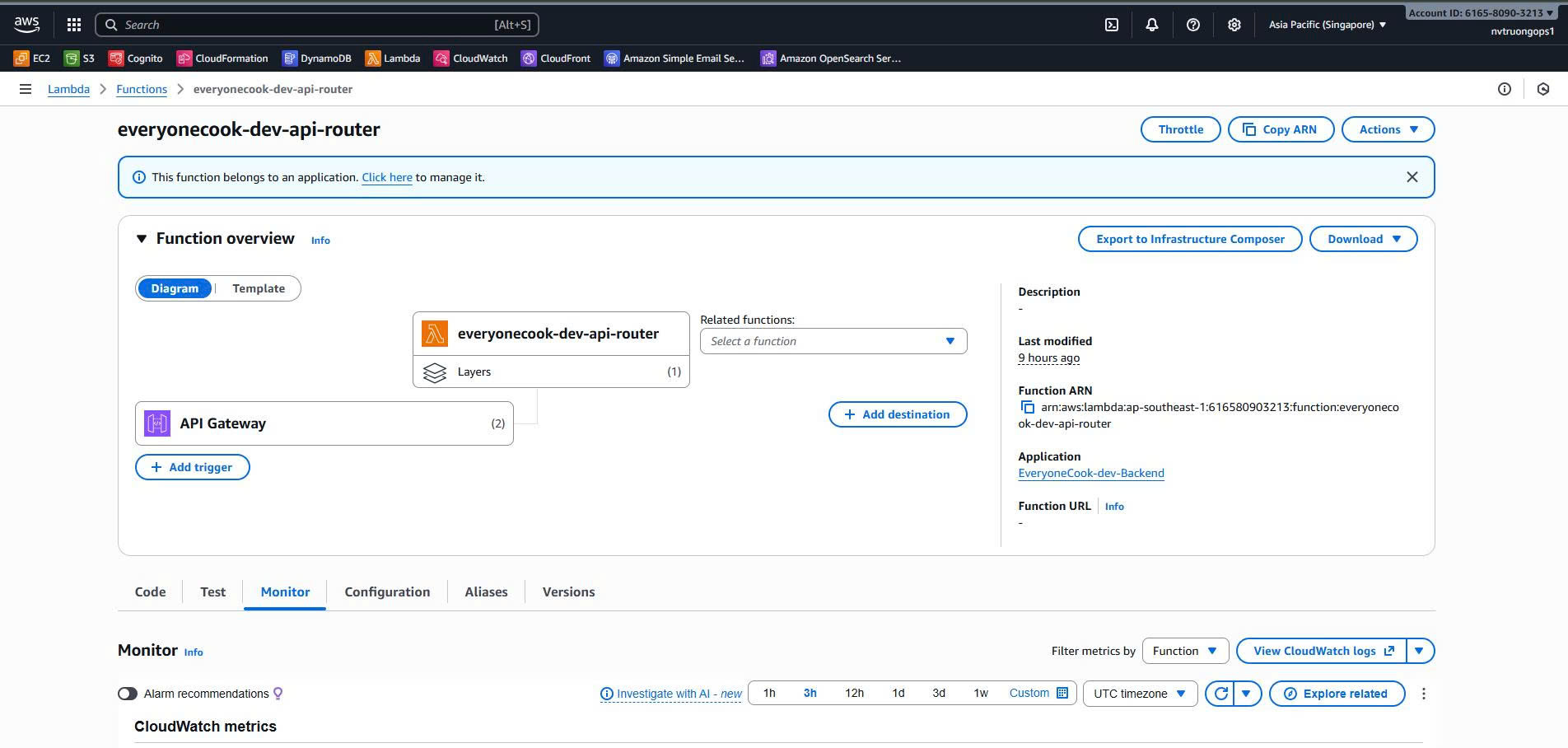
Task: Open the Amazon OpenSearch Service bookmark
Action: (x=831, y=58)
